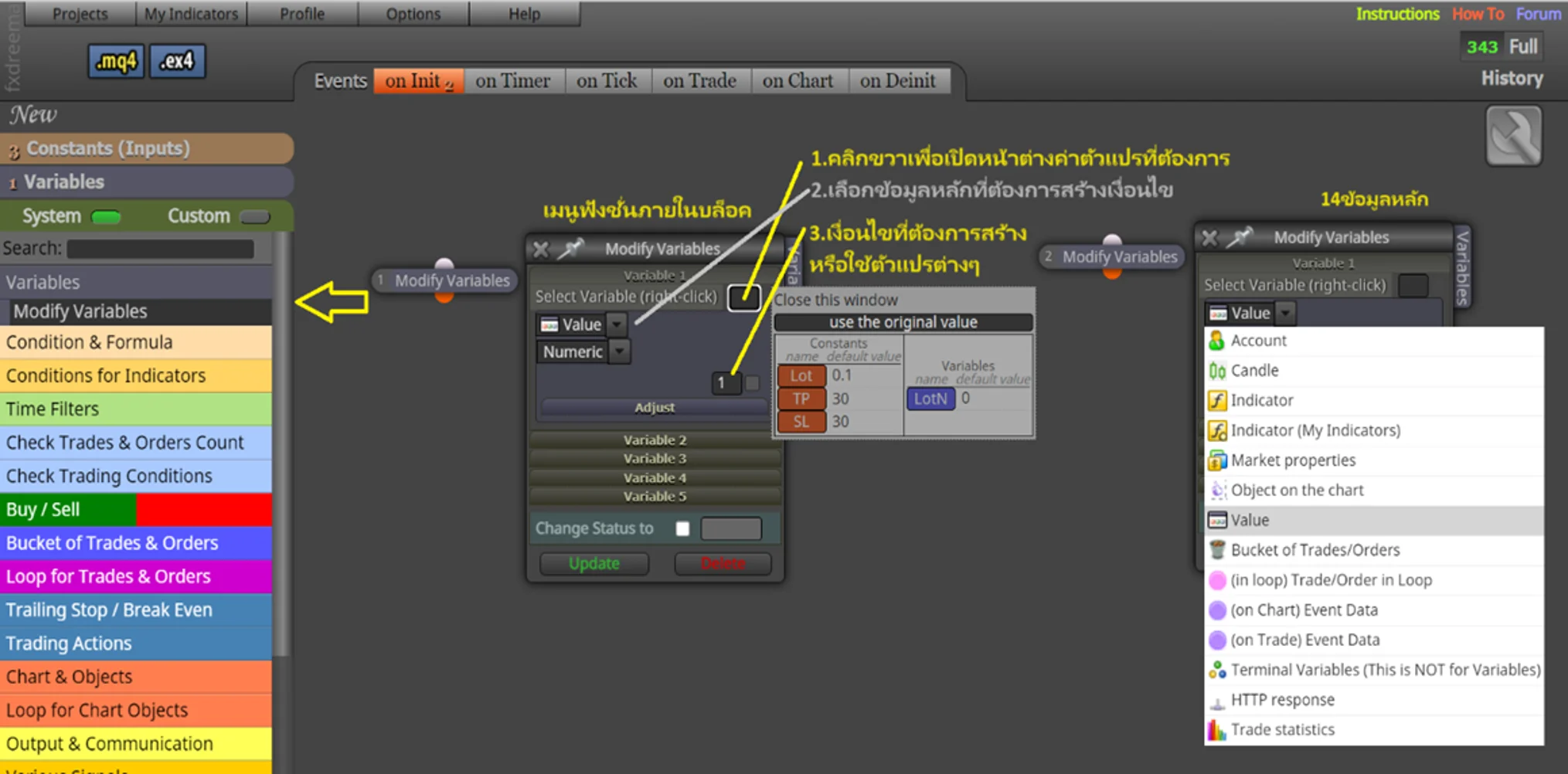Pick Object on the chart icon
1568x774 pixels.
click(1217, 490)
